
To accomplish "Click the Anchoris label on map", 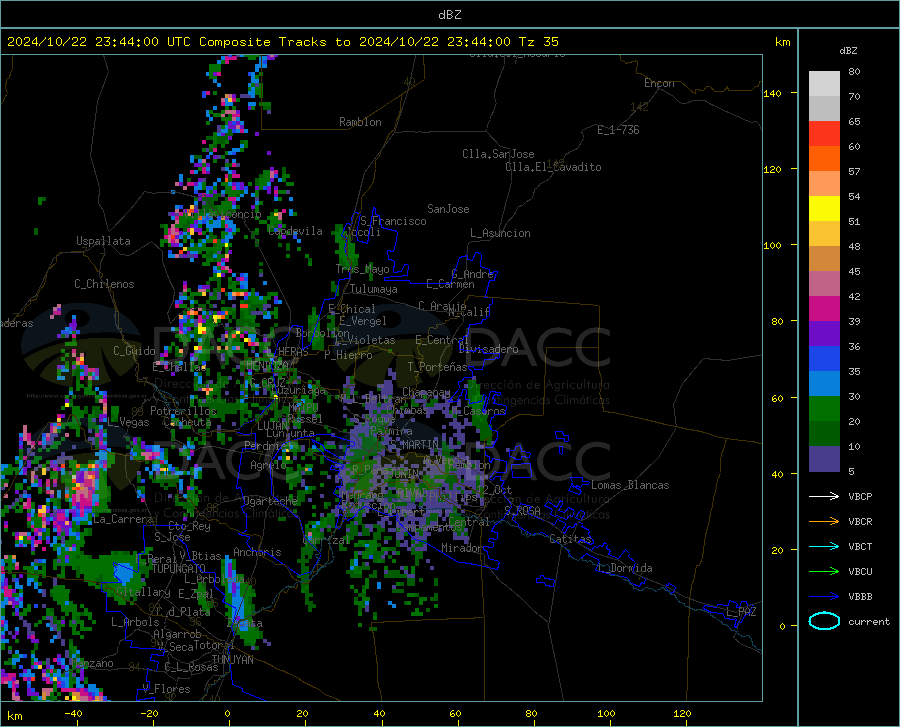I will (x=257, y=552).
